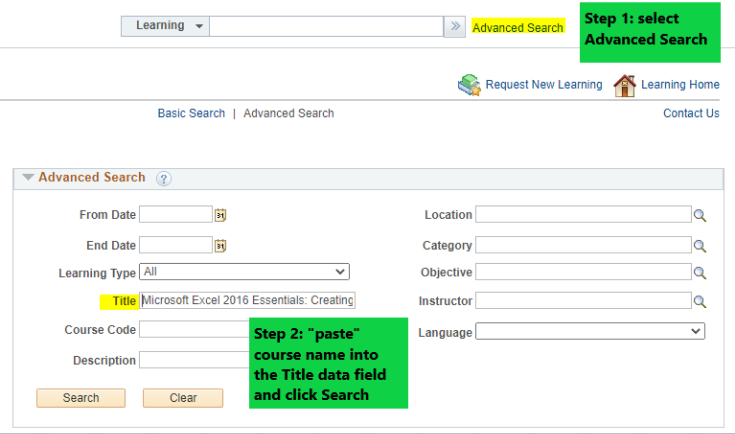The height and width of the screenshot is (434, 735).
Task: Click the Category lookup magnifier icon
Action: (700, 246)
